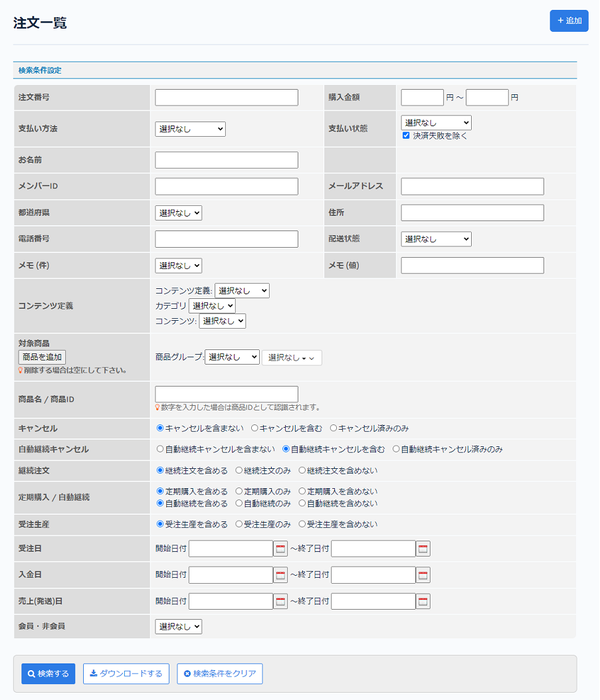Select 継続注文を含める radio button
The width and height of the screenshot is (600, 700).
160,470
